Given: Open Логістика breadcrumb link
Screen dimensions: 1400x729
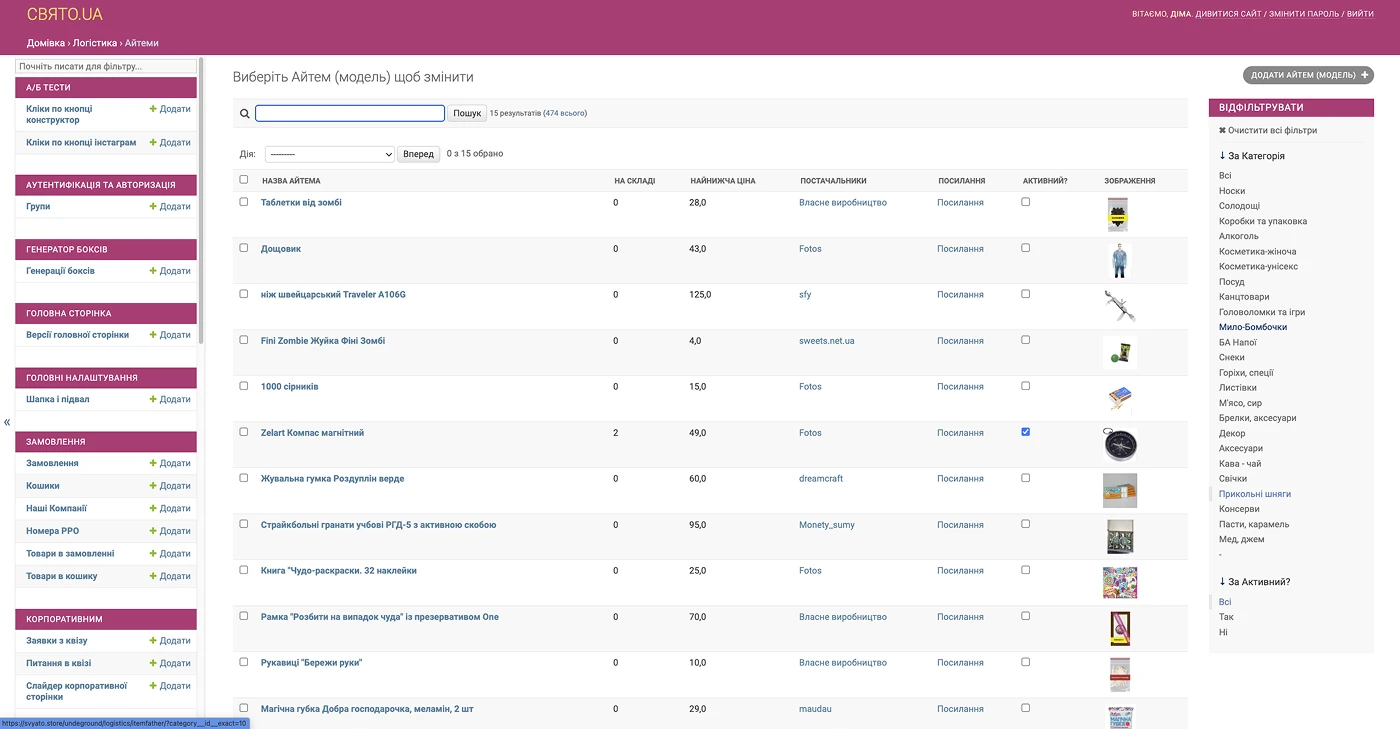Looking at the screenshot, I should (94, 43).
